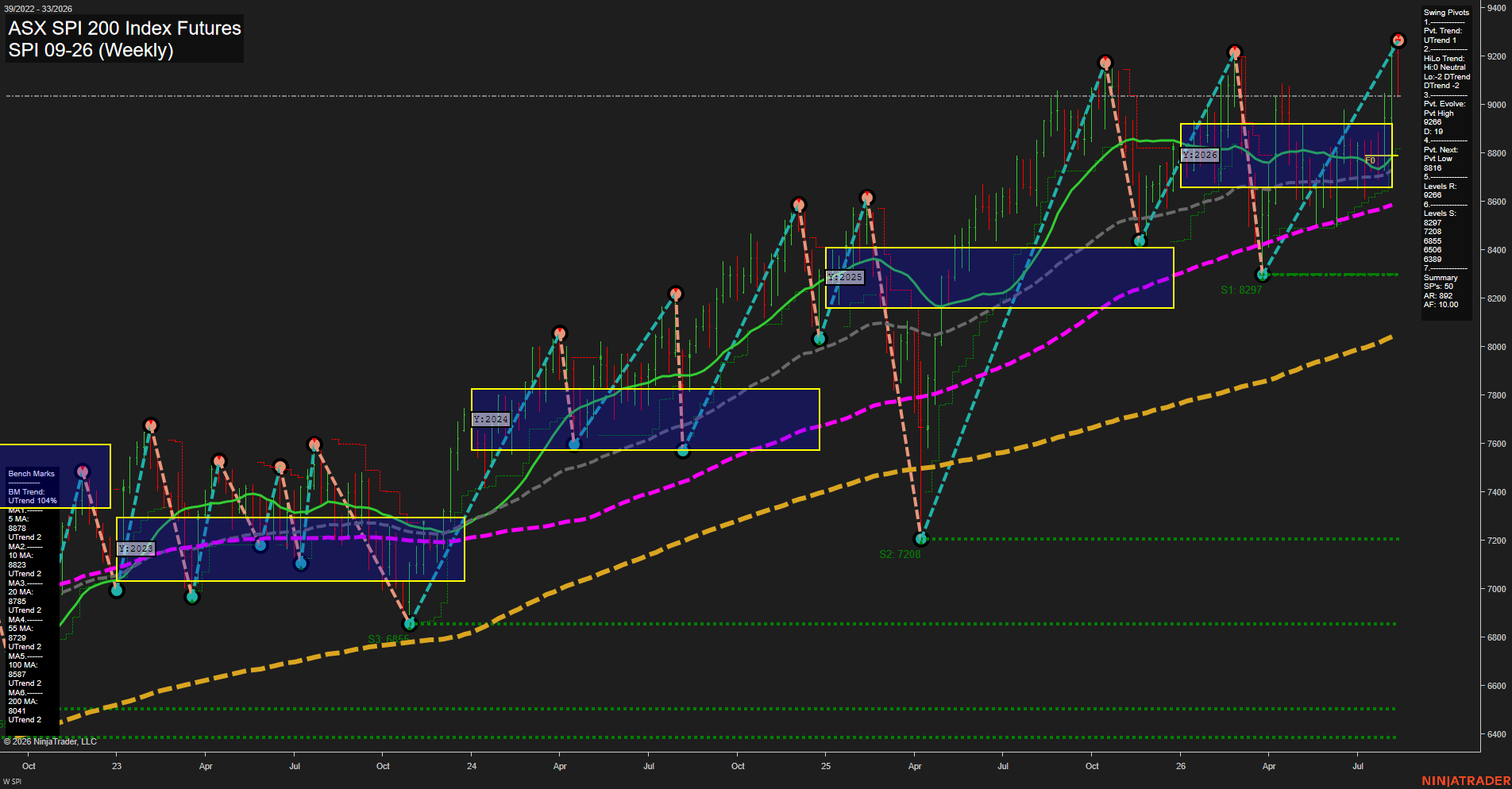Click the UTrend 104% benchmark value
Viewport: 1512px width, 789px height.
(33, 501)
